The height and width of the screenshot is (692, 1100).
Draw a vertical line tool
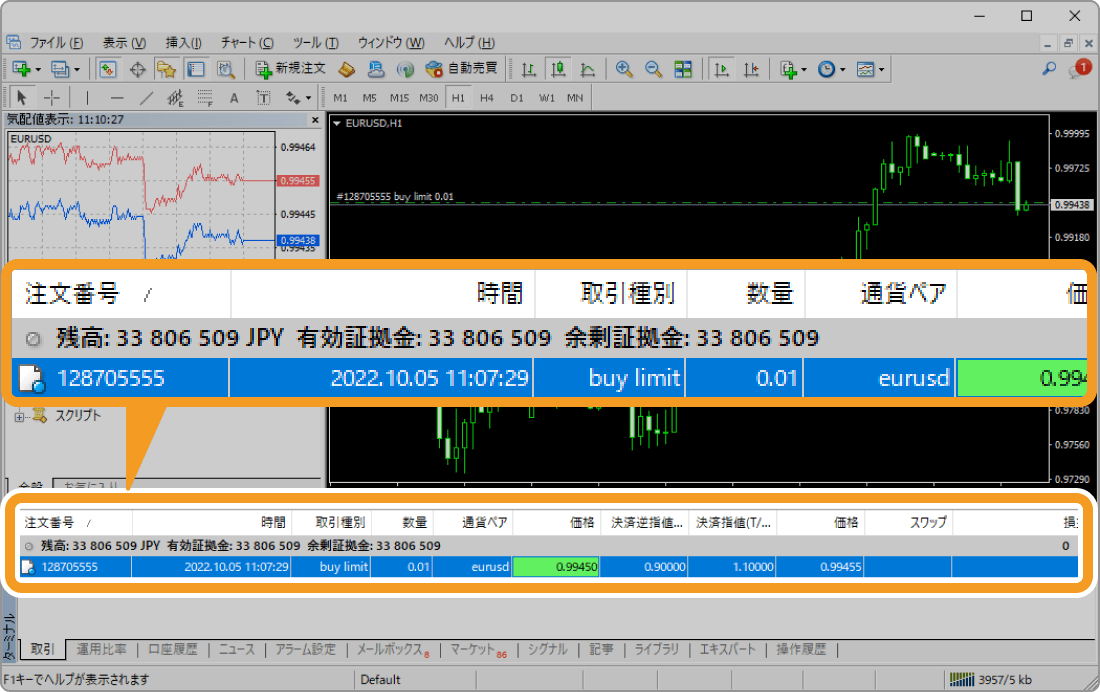point(87,98)
